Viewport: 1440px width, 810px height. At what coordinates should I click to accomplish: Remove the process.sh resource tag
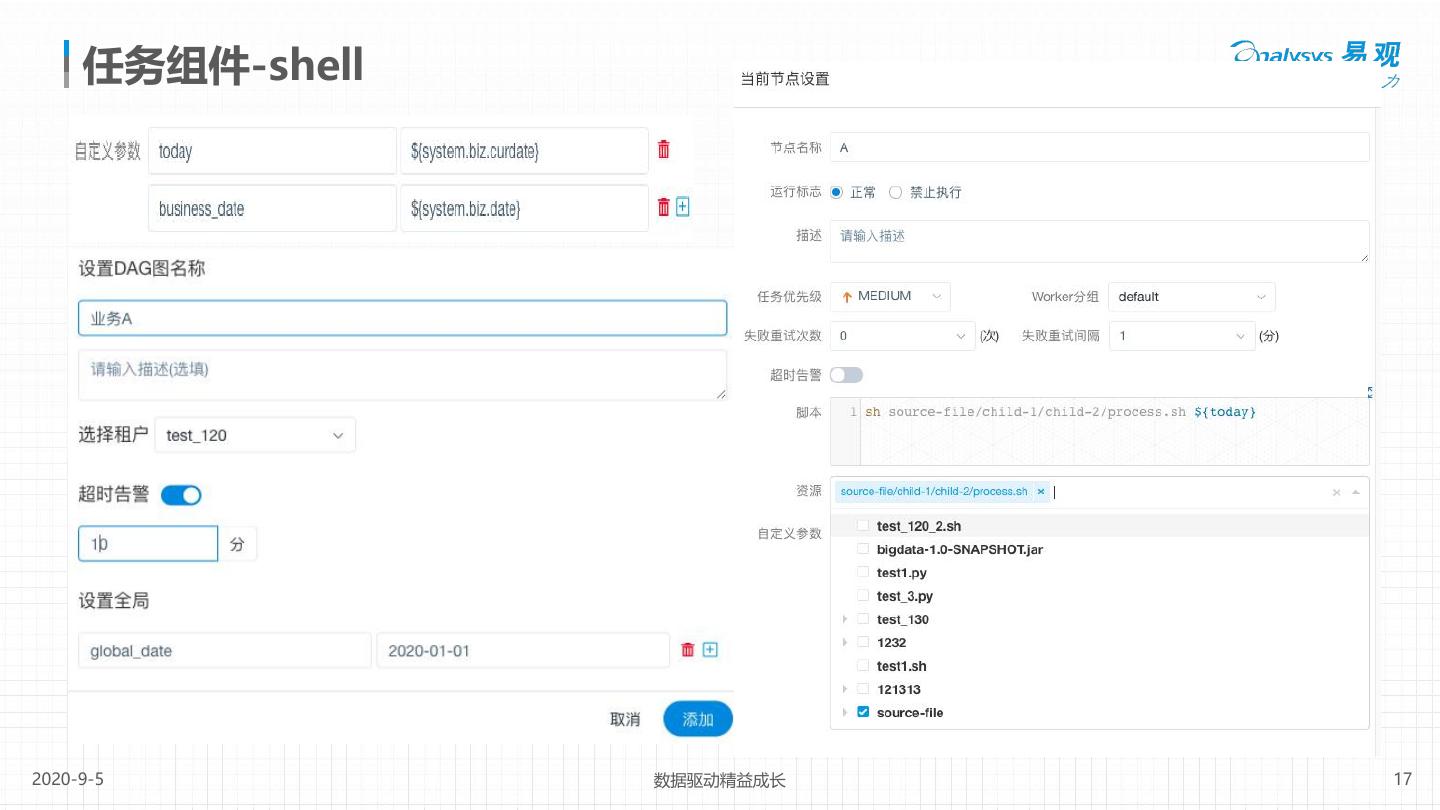1041,492
